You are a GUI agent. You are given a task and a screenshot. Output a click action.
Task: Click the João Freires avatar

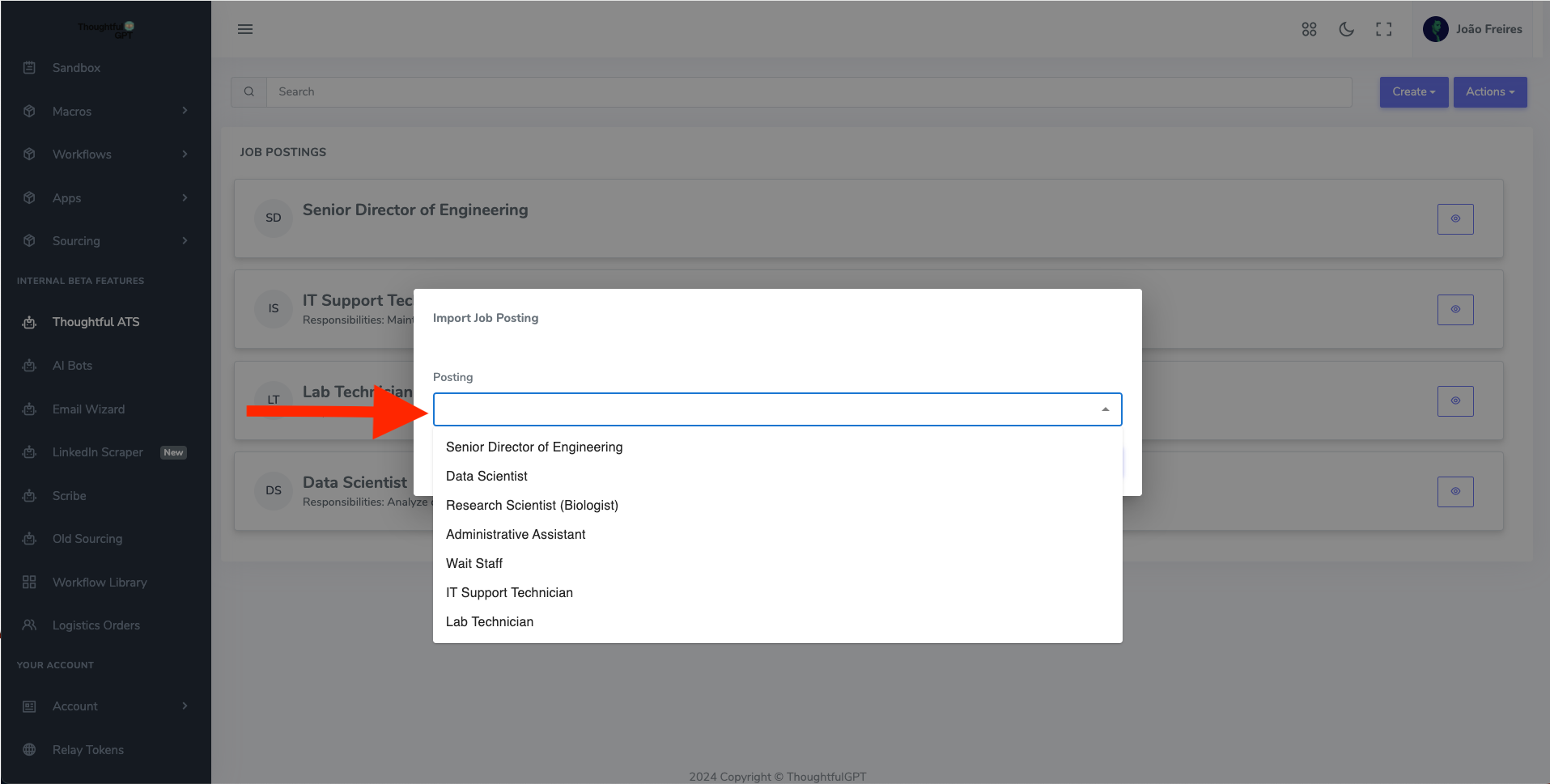click(x=1435, y=29)
